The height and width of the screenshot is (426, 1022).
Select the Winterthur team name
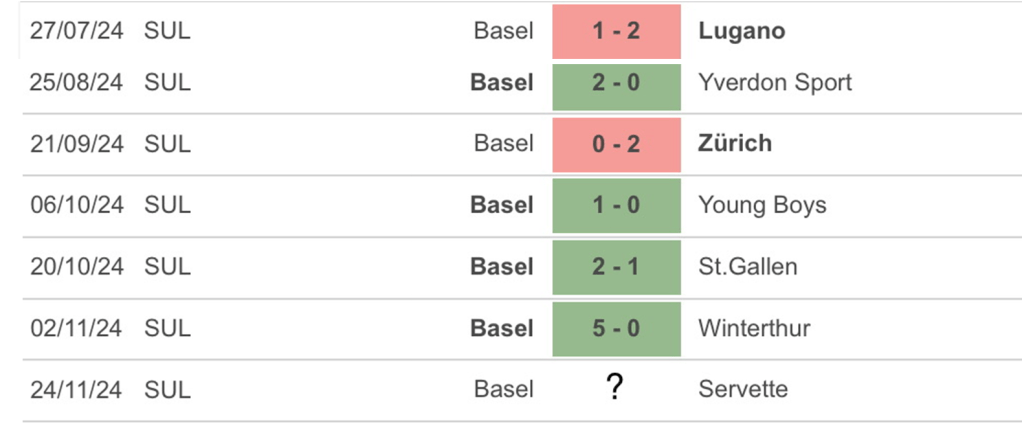(x=754, y=328)
